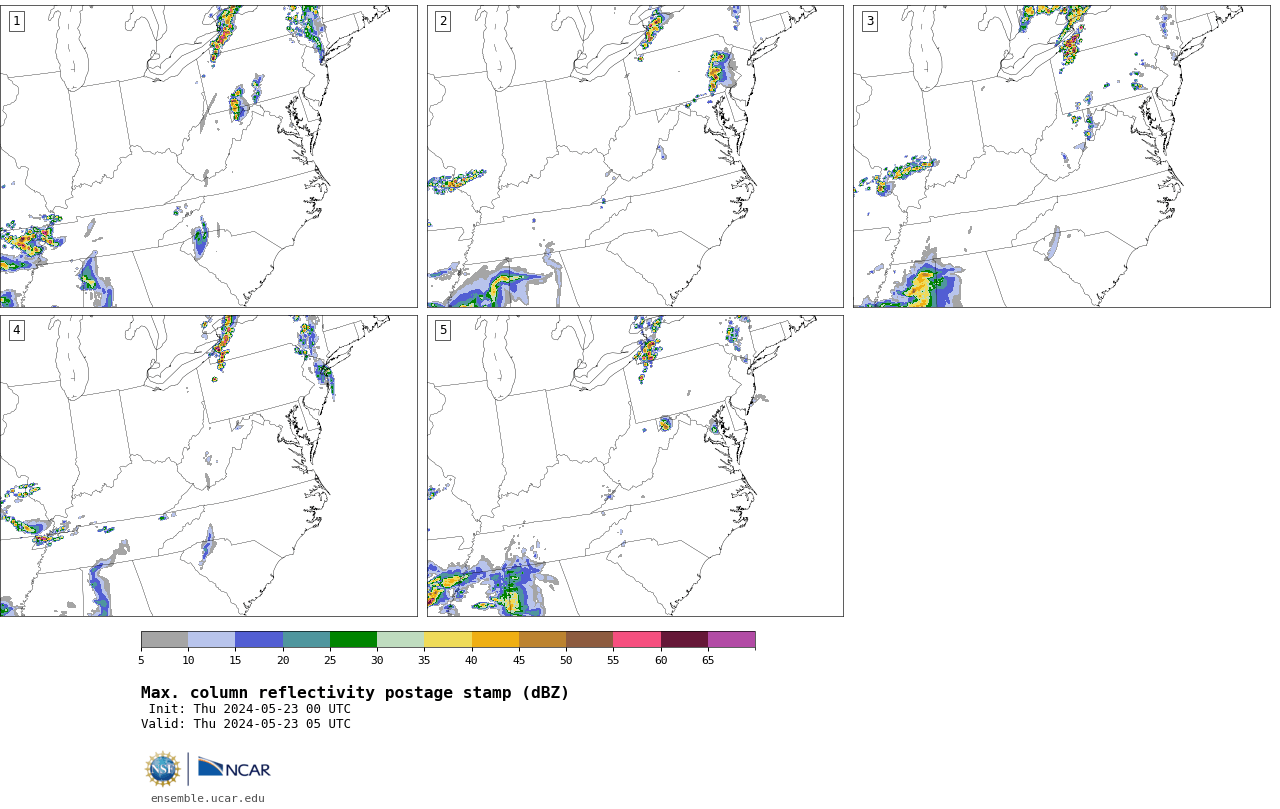Click the maroon 60-65 dBZ swatch
1280x809 pixels.
click(x=684, y=640)
